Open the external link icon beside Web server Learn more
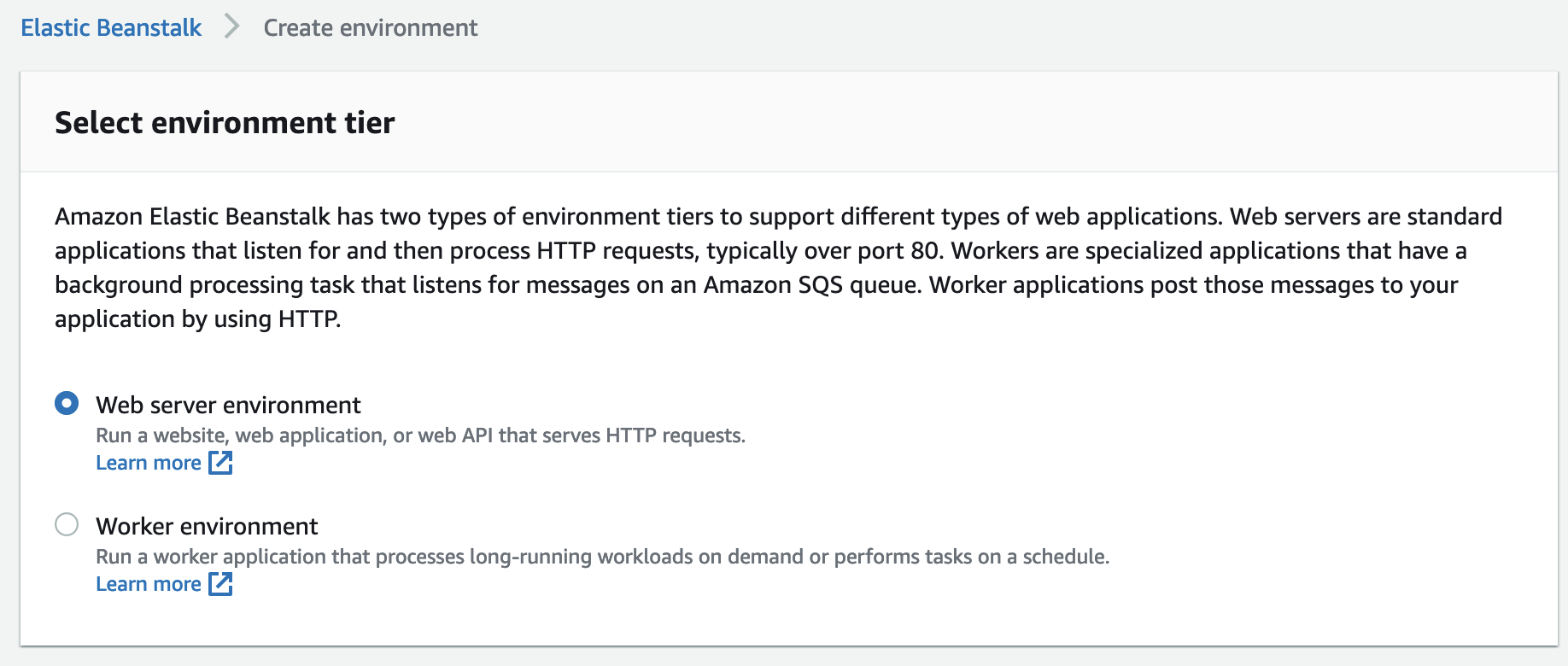The image size is (1568, 666). point(220,463)
